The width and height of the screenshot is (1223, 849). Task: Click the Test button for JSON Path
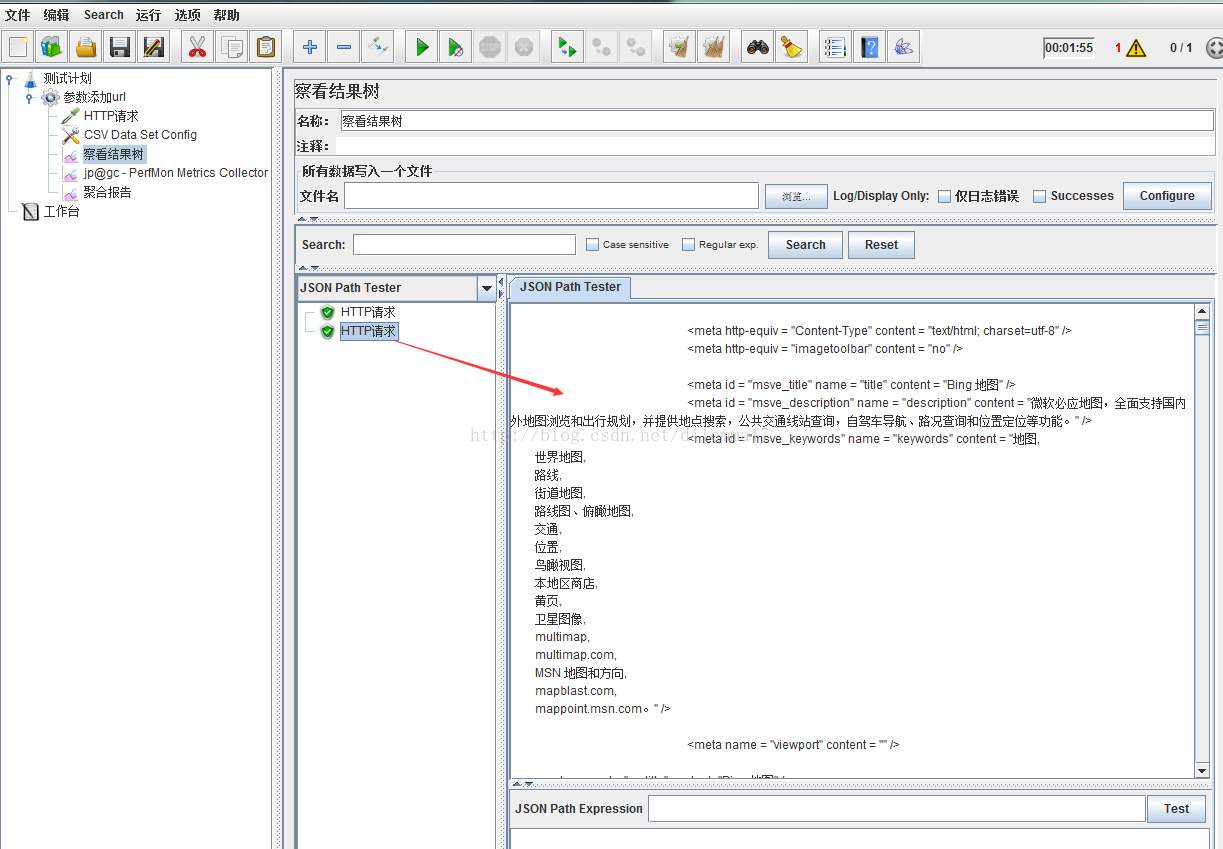pyautogui.click(x=1176, y=809)
